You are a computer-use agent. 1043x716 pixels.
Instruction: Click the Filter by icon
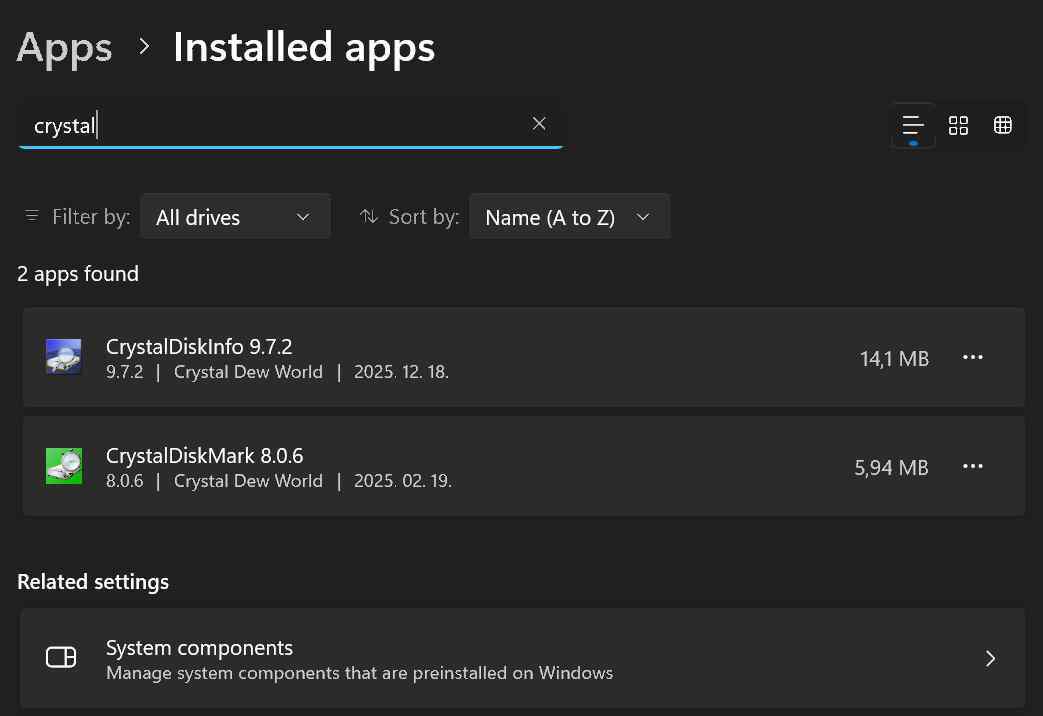(32, 216)
